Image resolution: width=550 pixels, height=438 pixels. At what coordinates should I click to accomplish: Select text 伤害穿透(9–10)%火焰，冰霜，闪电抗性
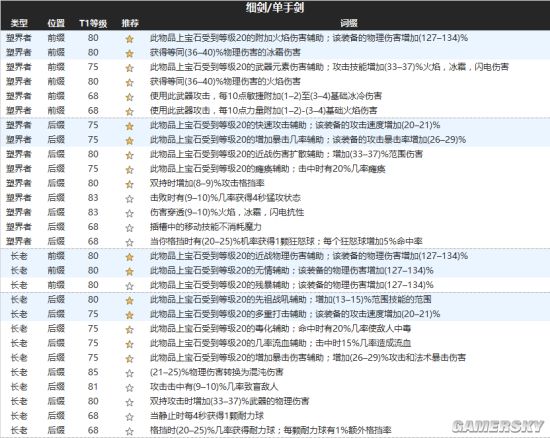(x=227, y=213)
